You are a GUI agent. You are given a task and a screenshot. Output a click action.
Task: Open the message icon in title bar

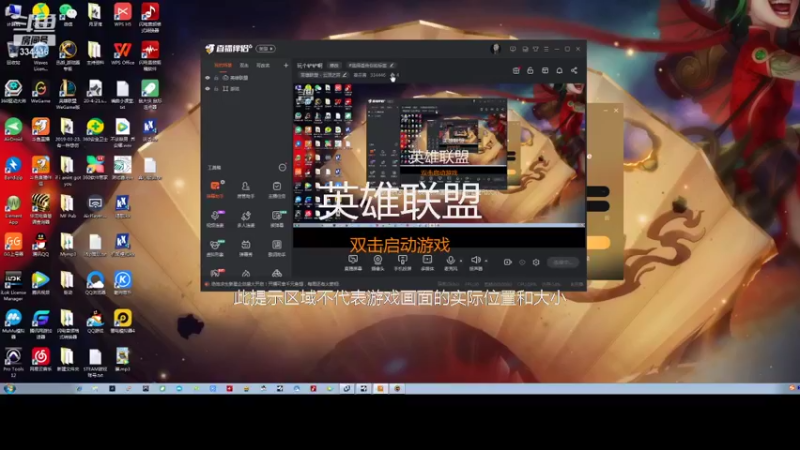pyautogui.click(x=513, y=49)
